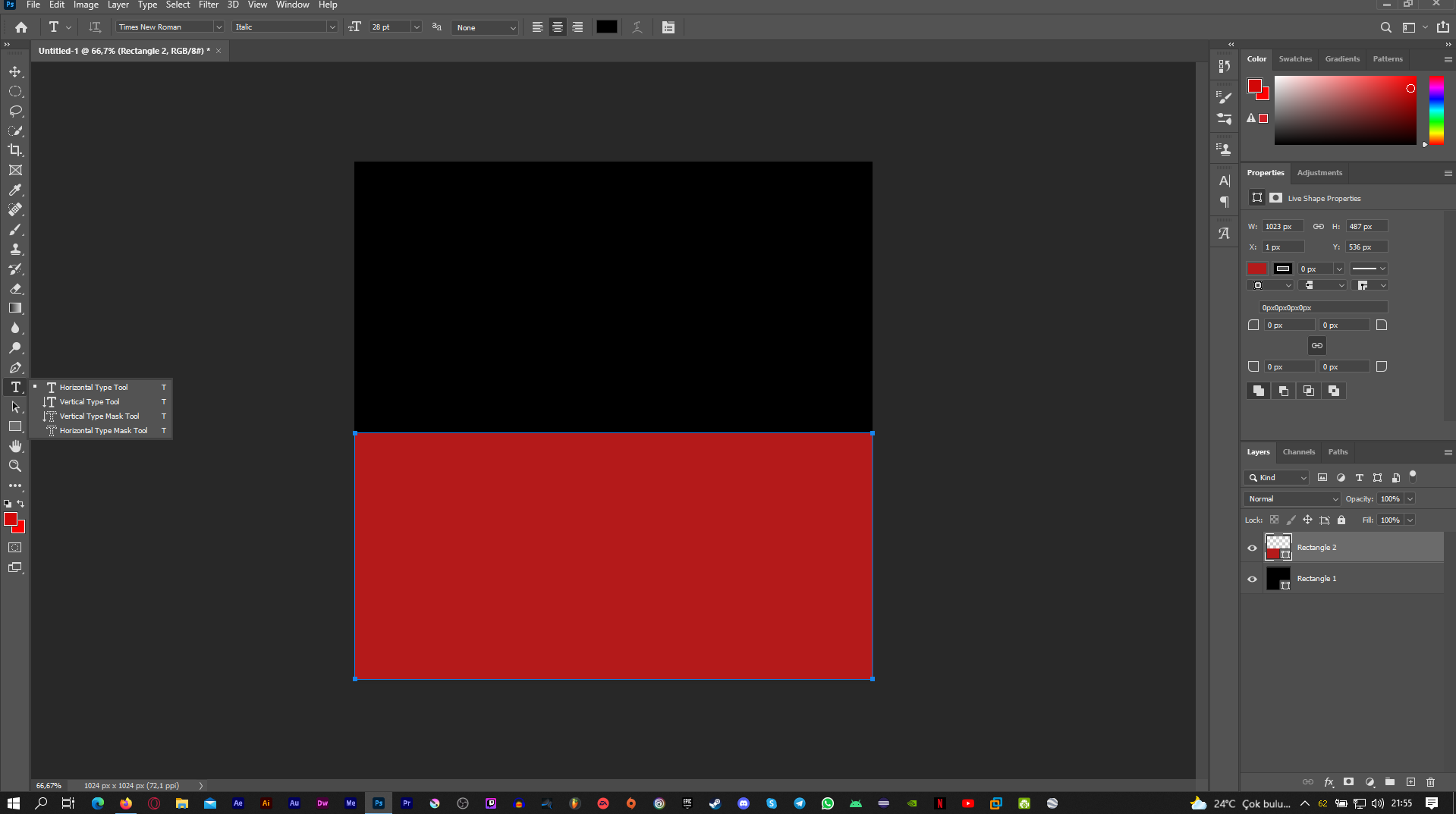This screenshot has height=814, width=1456.
Task: Switch to the Swatches tab
Action: [1294, 59]
